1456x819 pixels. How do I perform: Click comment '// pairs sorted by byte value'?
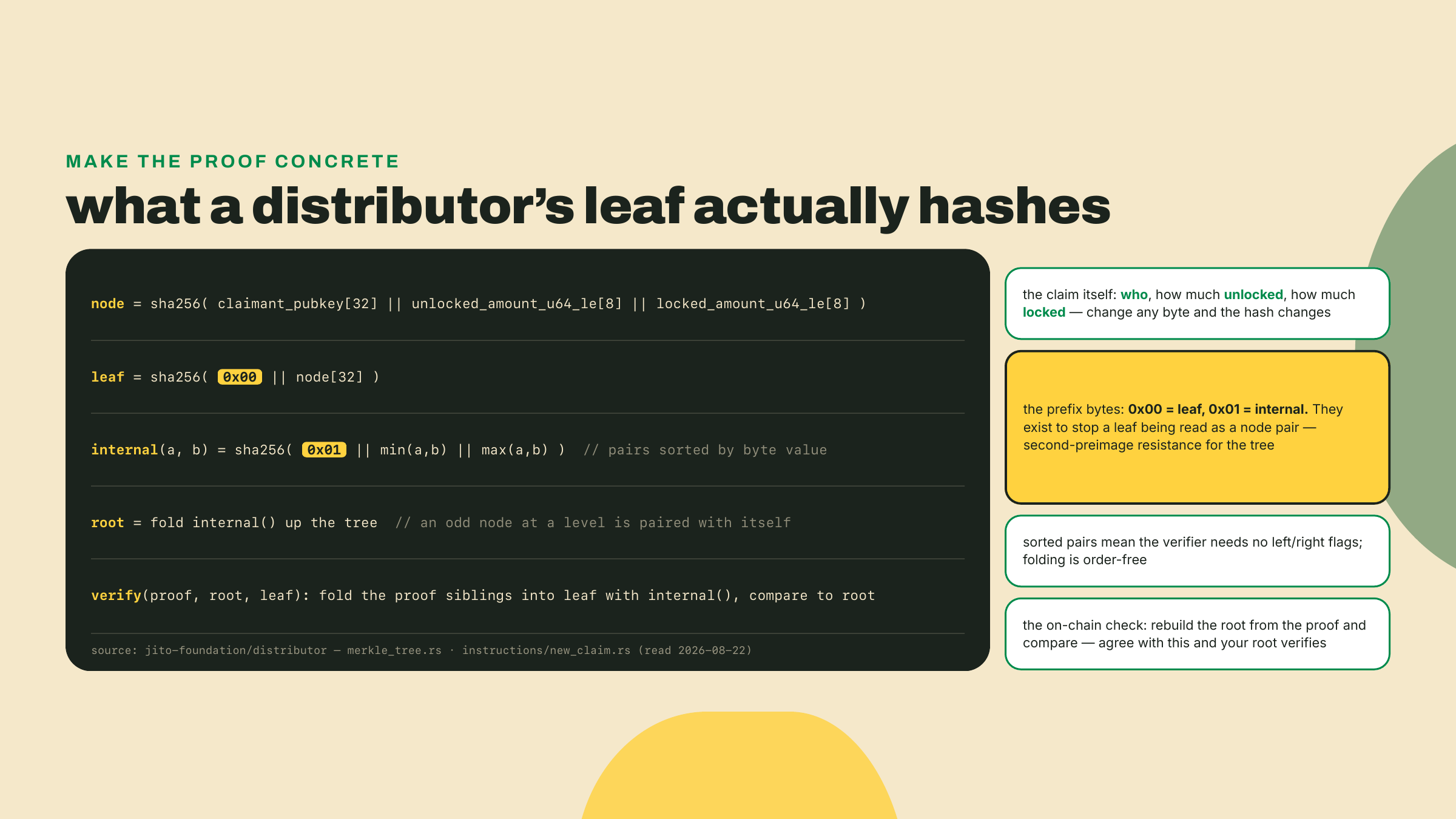[705, 450]
